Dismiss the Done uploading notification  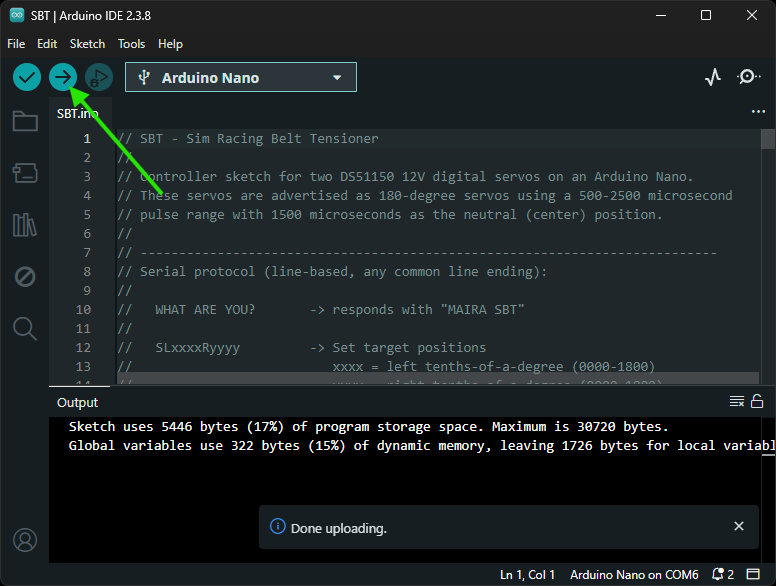[739, 527]
